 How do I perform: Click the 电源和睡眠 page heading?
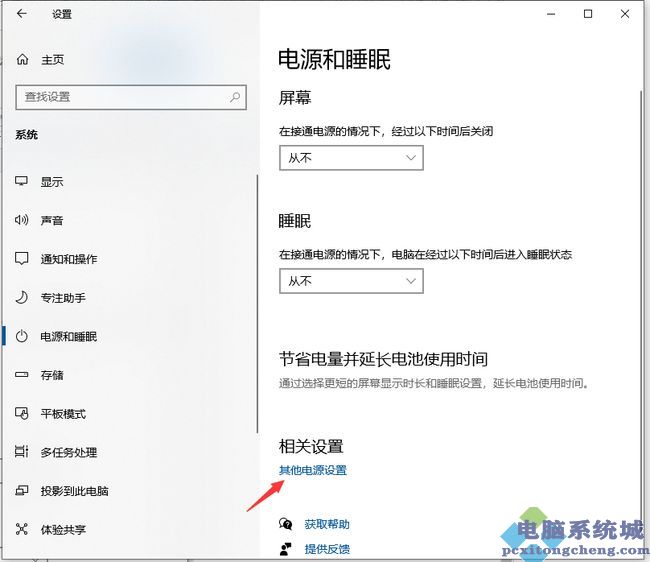click(334, 59)
